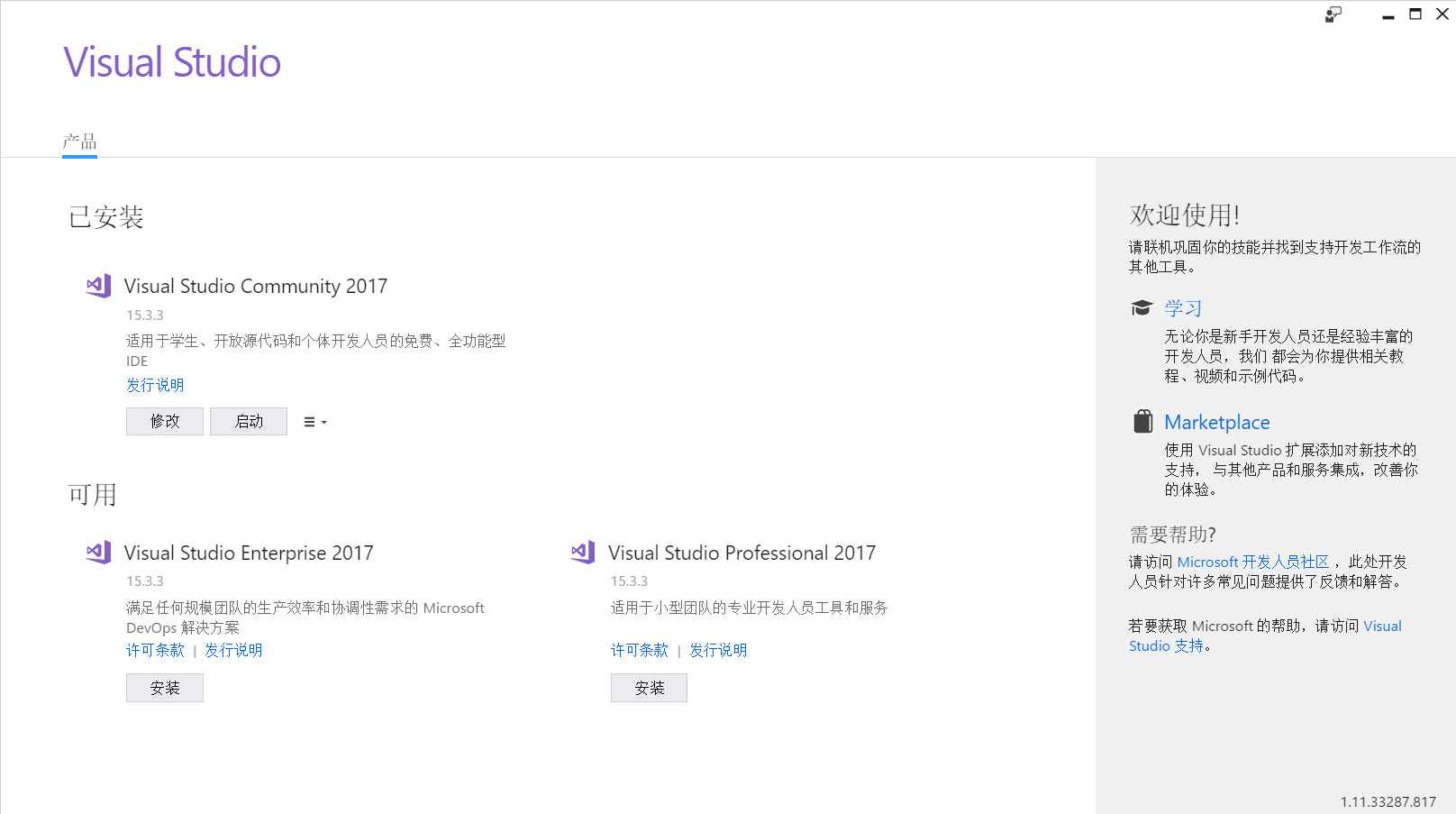Open 许可条款 for Visual Studio Enterprise 2017
The height and width of the screenshot is (814, 1456).
pyautogui.click(x=154, y=650)
